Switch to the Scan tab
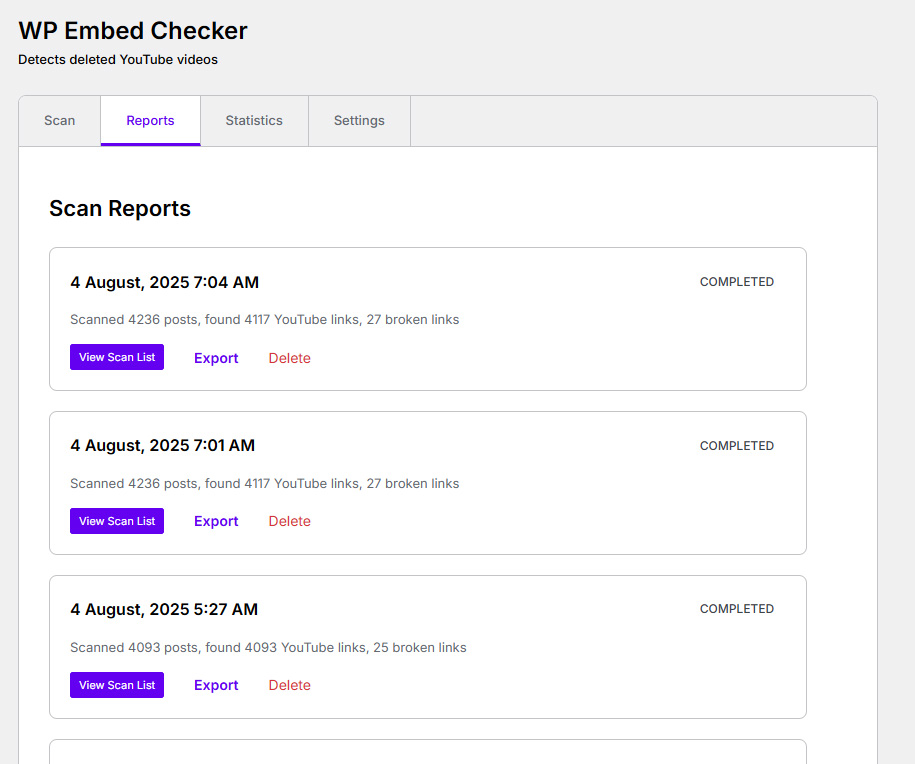Image resolution: width=915 pixels, height=764 pixels. coord(60,121)
